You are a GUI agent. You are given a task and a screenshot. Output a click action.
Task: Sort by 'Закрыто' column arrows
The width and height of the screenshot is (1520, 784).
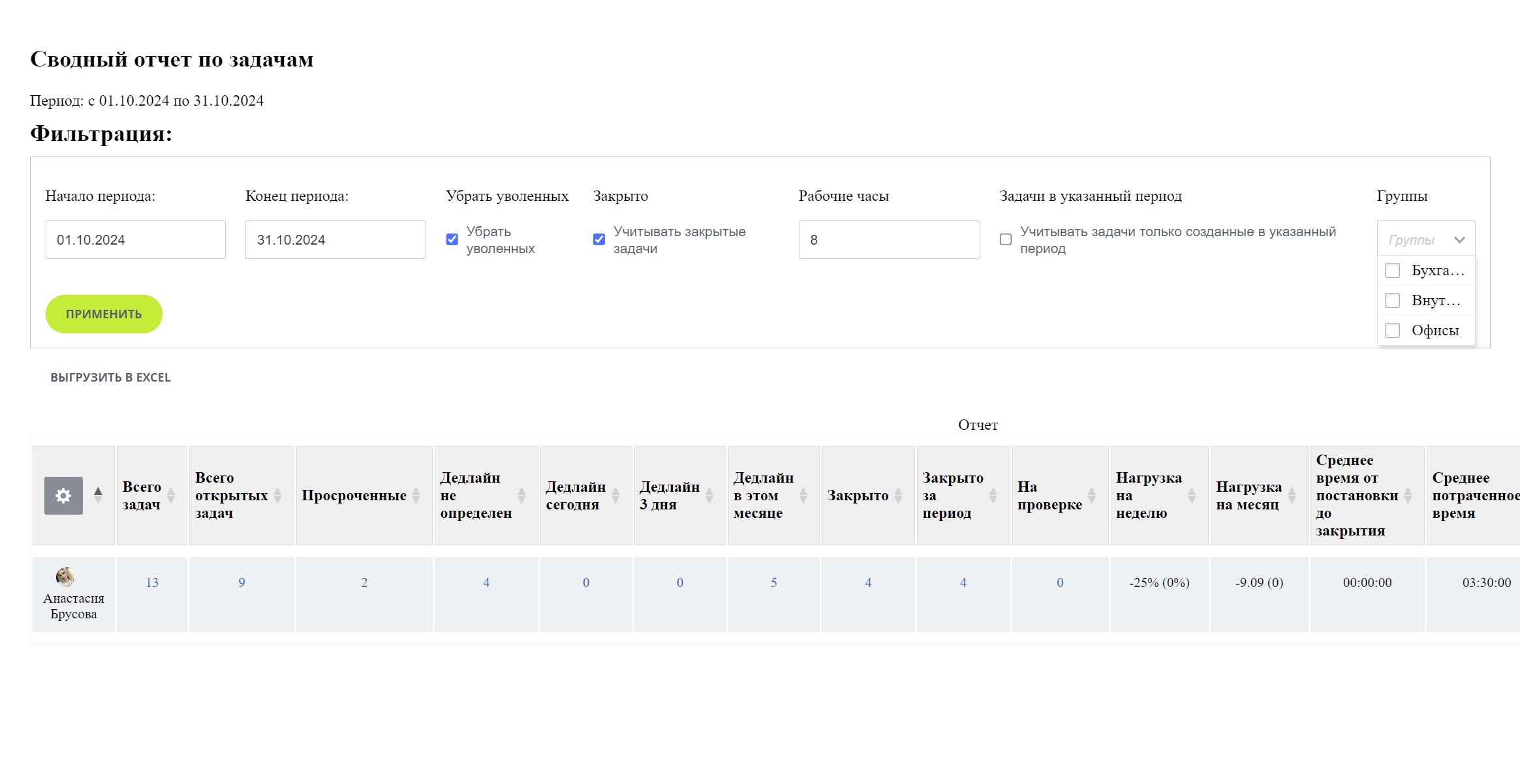pyautogui.click(x=898, y=496)
